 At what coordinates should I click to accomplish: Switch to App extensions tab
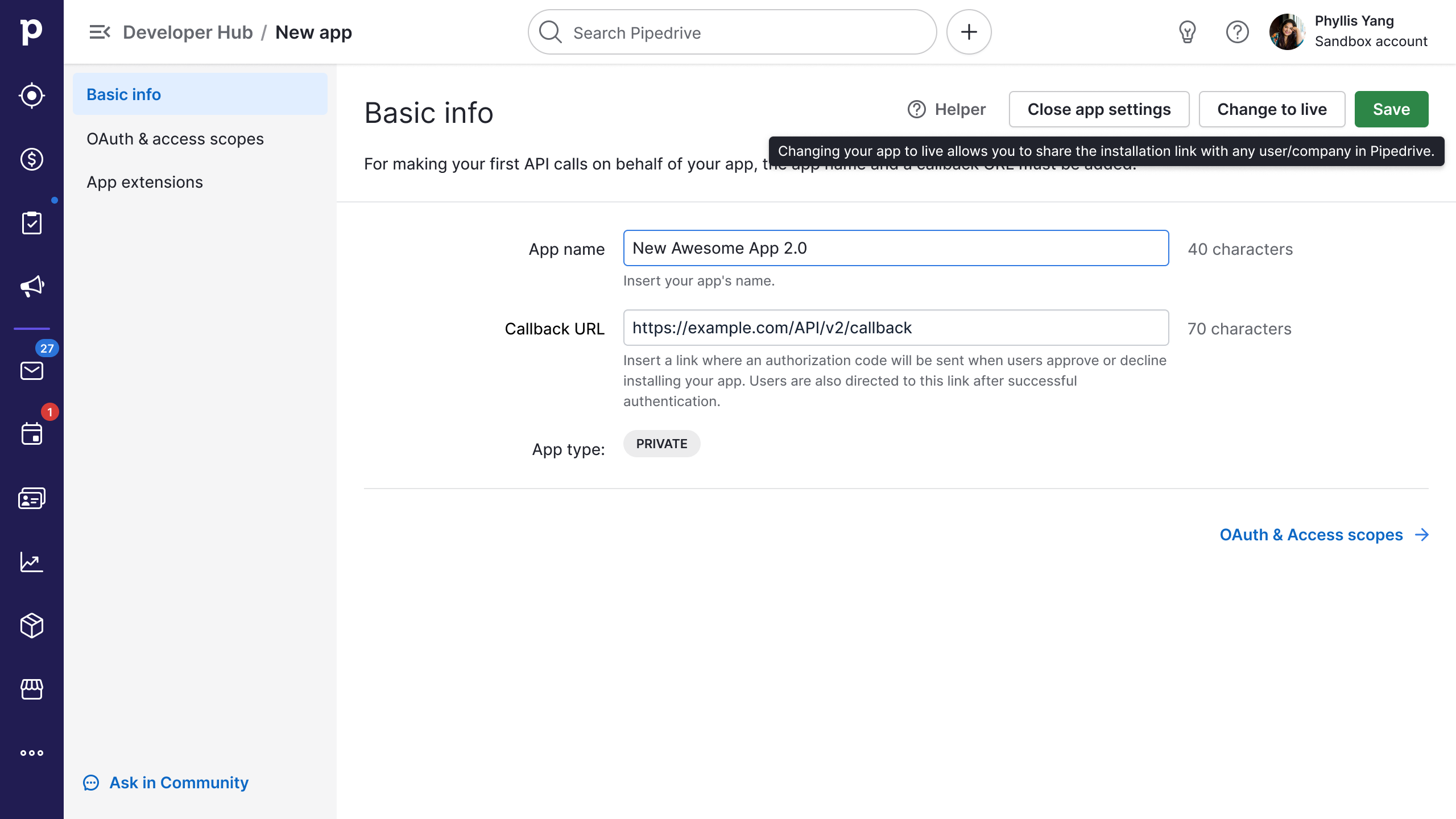pos(144,182)
